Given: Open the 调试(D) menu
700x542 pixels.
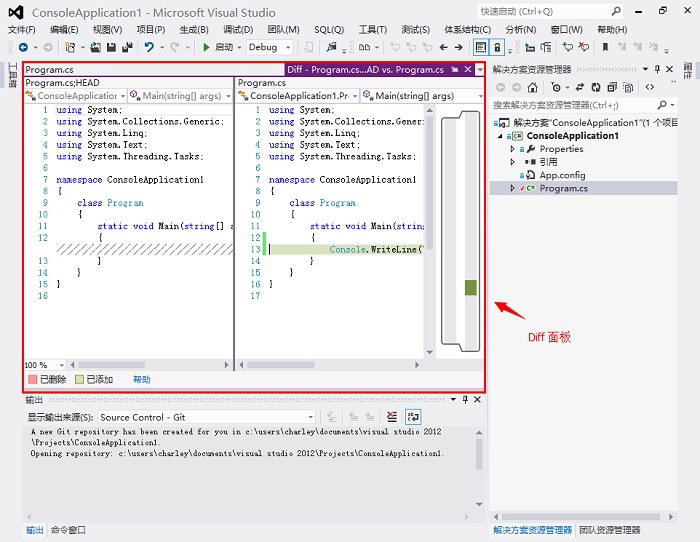Looking at the screenshot, I should [238, 29].
